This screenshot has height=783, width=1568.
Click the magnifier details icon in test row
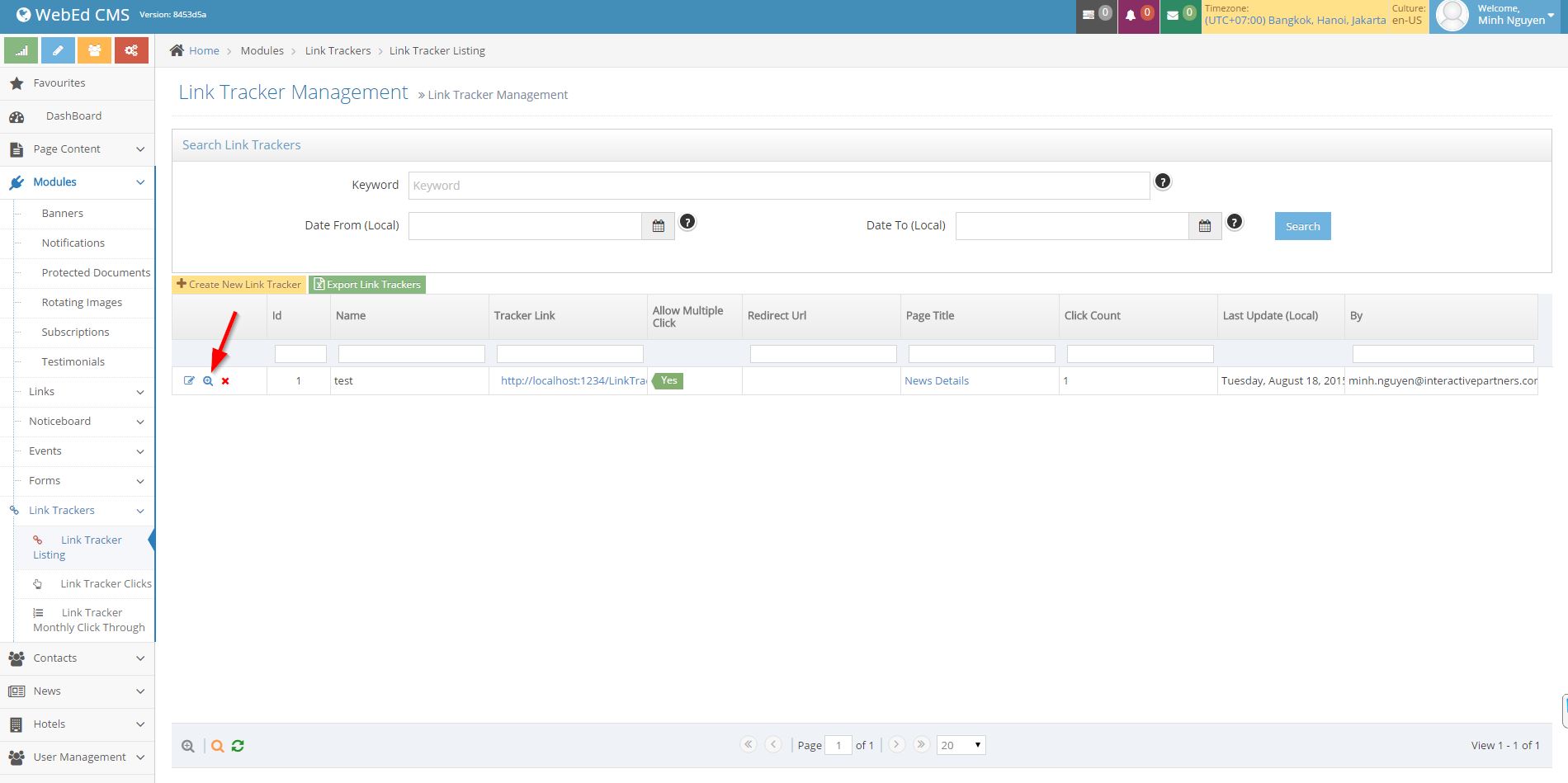pyautogui.click(x=208, y=380)
